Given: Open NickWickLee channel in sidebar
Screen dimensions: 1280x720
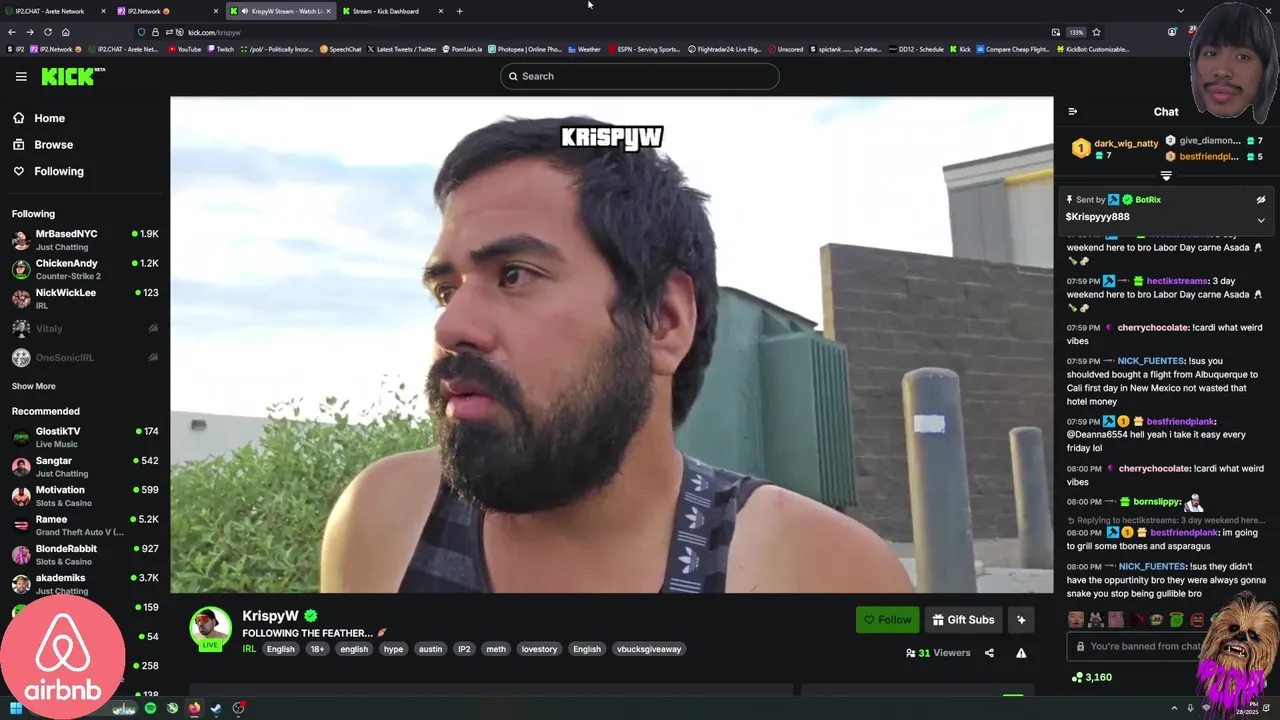Looking at the screenshot, I should point(85,298).
